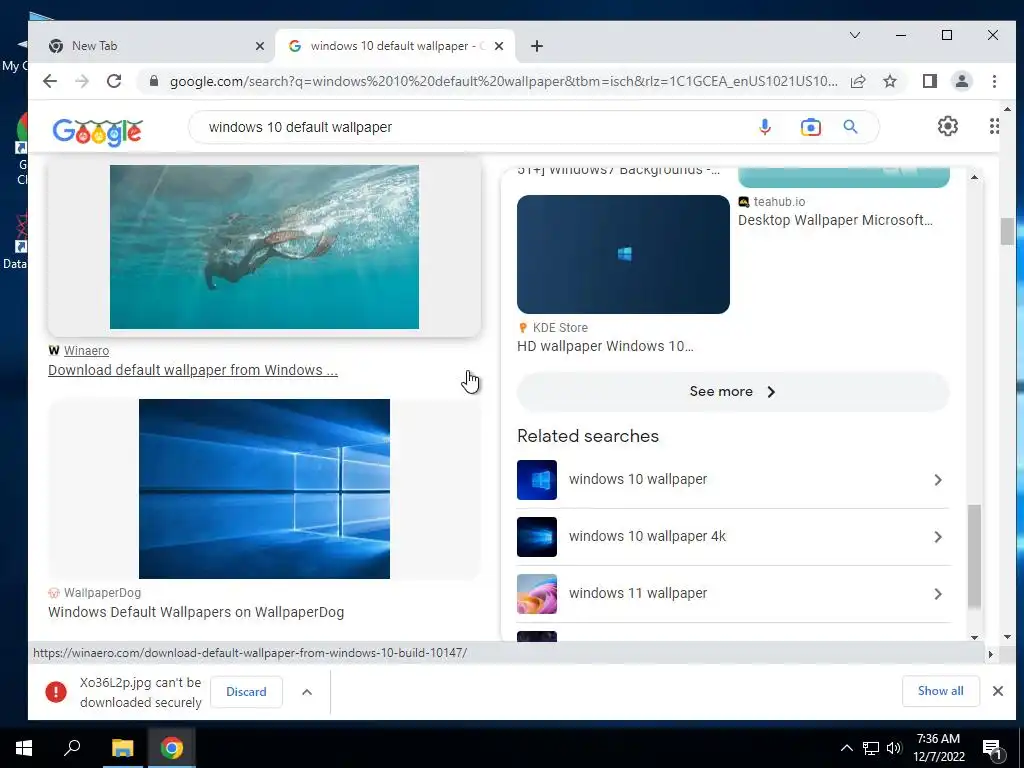Open the Winaero source link
1024x768 pixels.
[86, 351]
